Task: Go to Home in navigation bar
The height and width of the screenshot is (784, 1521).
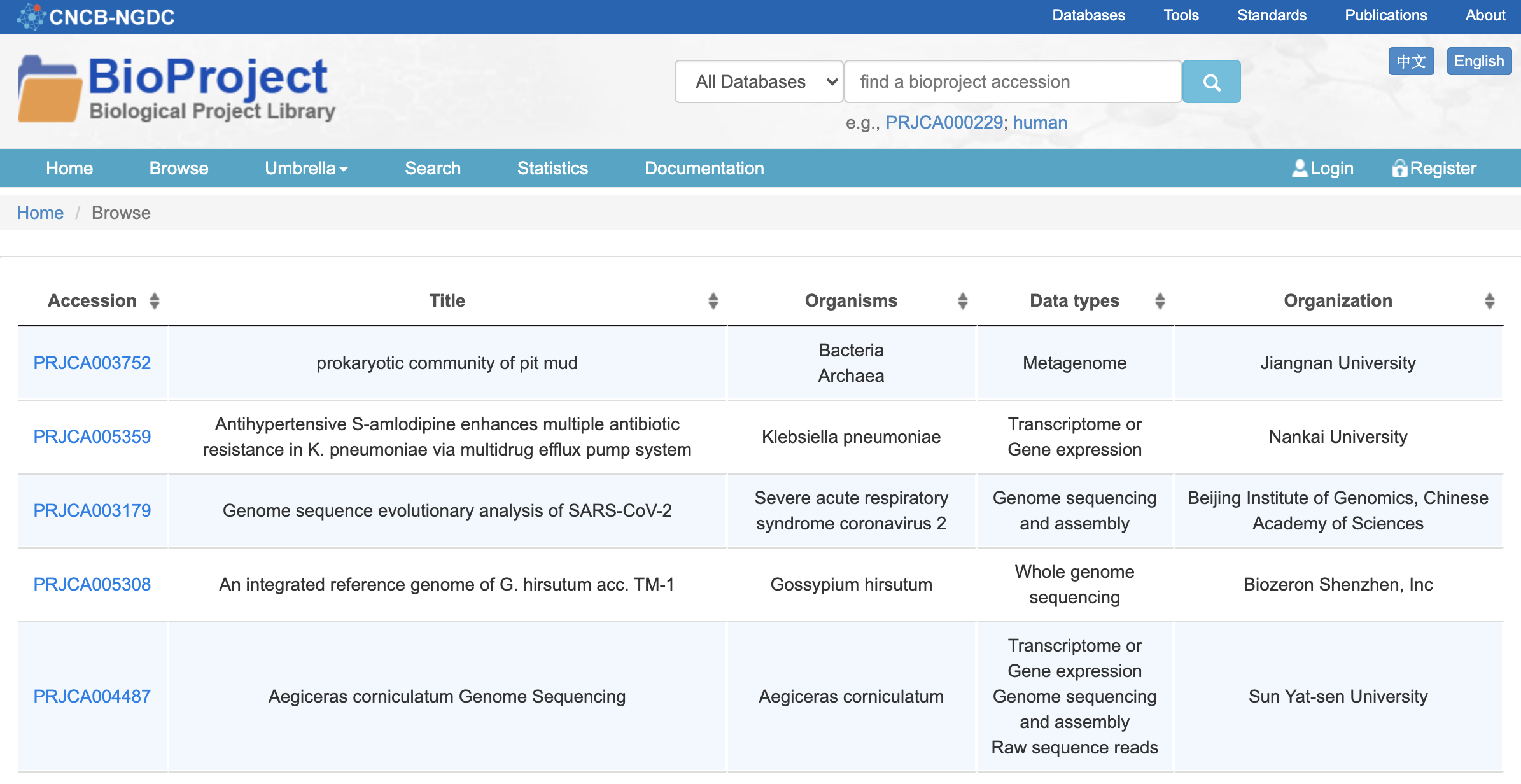Action: (69, 168)
